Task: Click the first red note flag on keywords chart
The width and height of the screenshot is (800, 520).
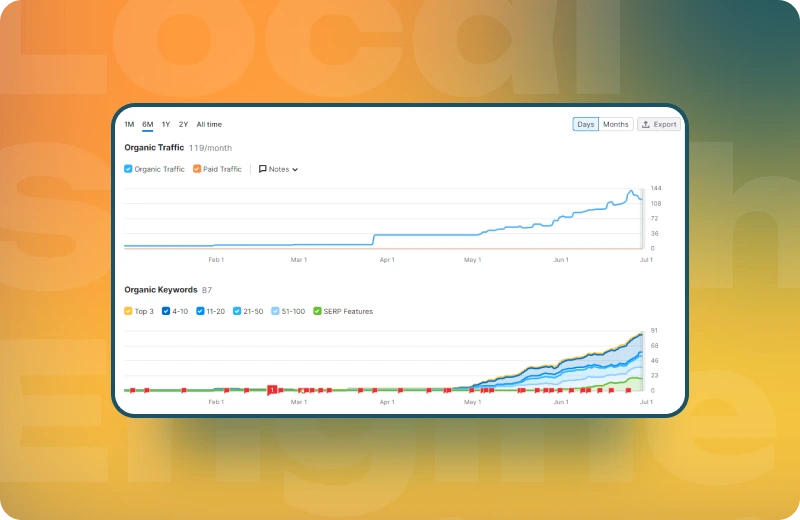Action: [133, 390]
